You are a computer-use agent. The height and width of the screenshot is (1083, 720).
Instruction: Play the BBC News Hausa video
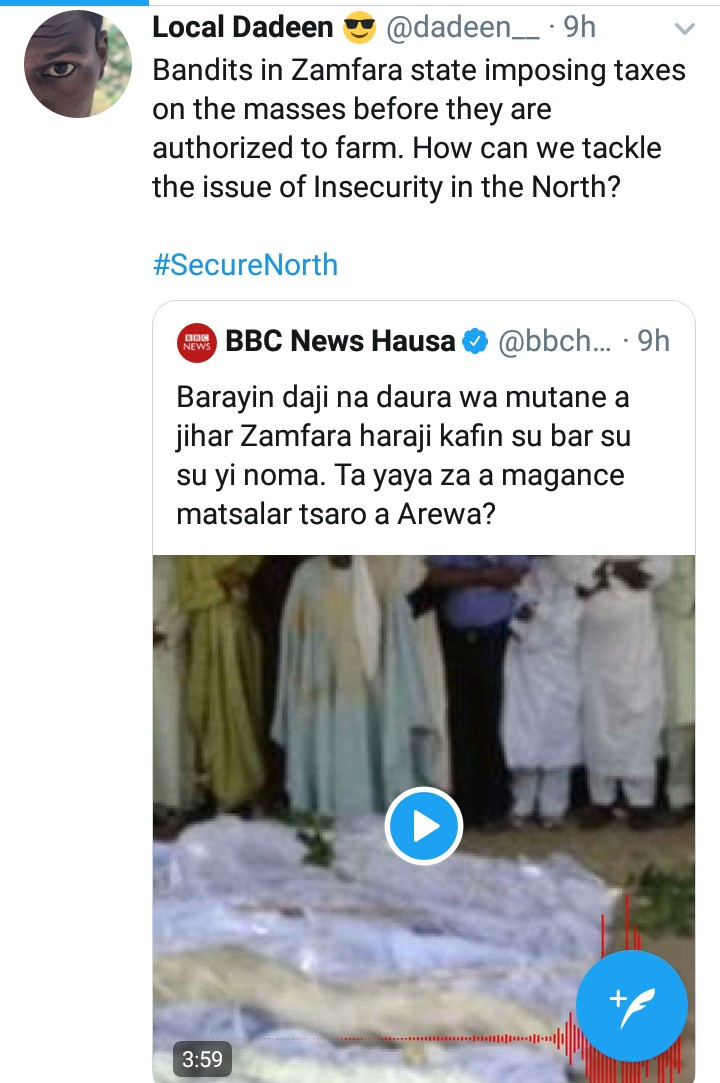click(423, 826)
